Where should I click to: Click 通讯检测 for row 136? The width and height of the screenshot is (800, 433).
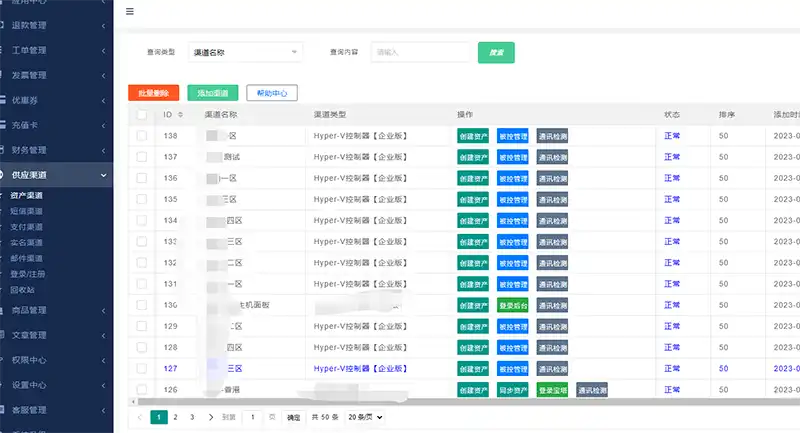pos(553,179)
